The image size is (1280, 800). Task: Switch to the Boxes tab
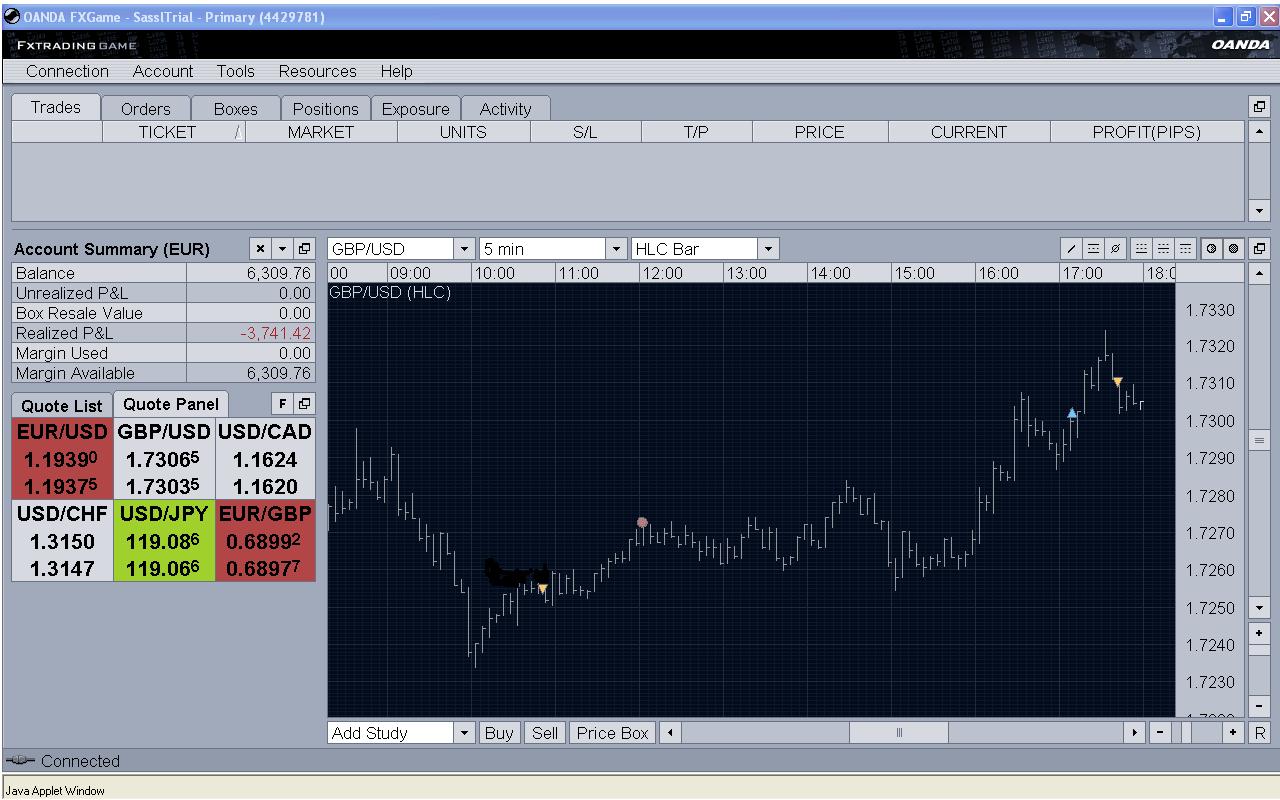click(x=236, y=109)
